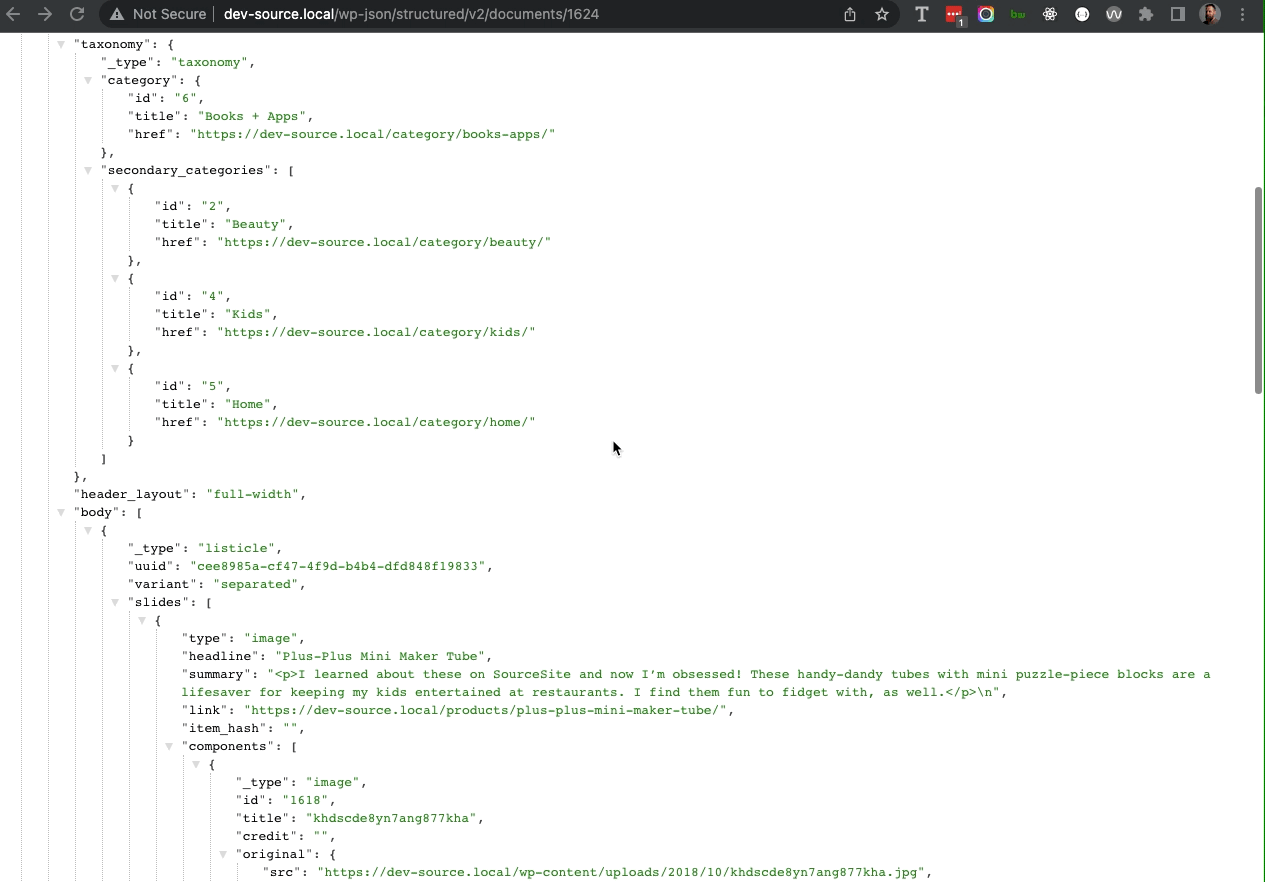Collapse the object containing title "Beauty"
This screenshot has width=1265, height=882.
tap(115, 188)
